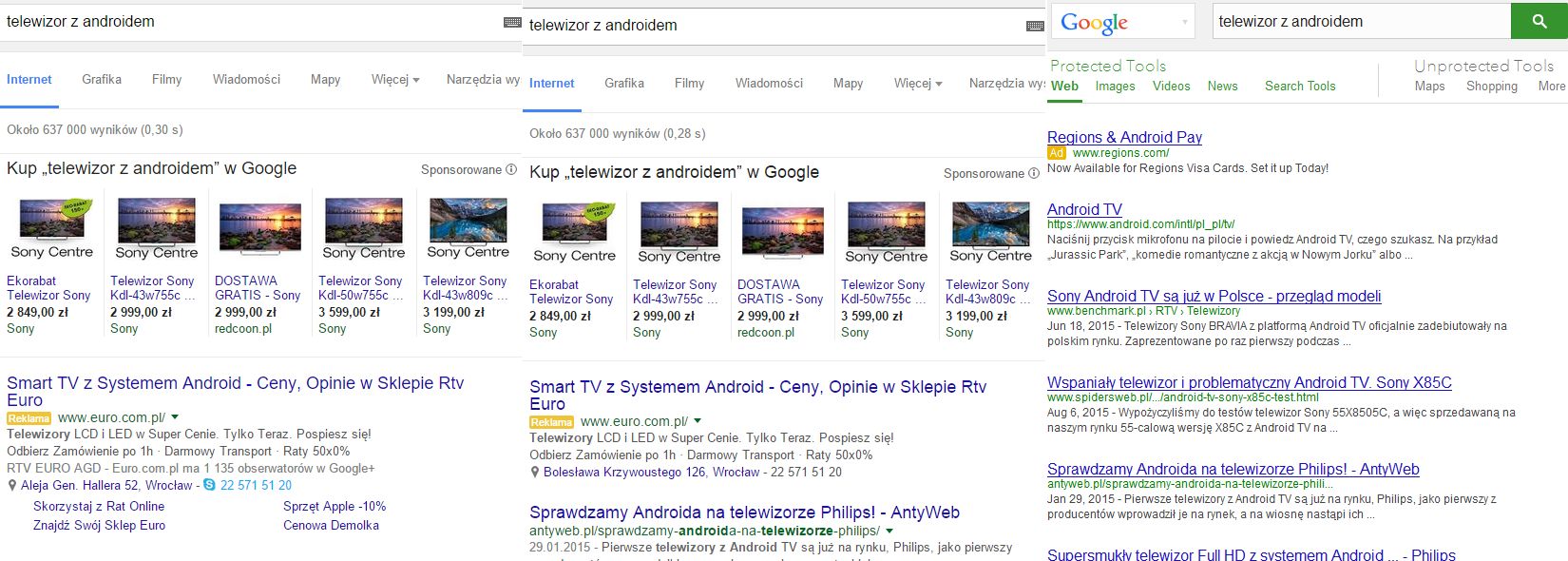Switch to Videos tab in right panel
The image size is (1568, 561).
pos(1171,86)
